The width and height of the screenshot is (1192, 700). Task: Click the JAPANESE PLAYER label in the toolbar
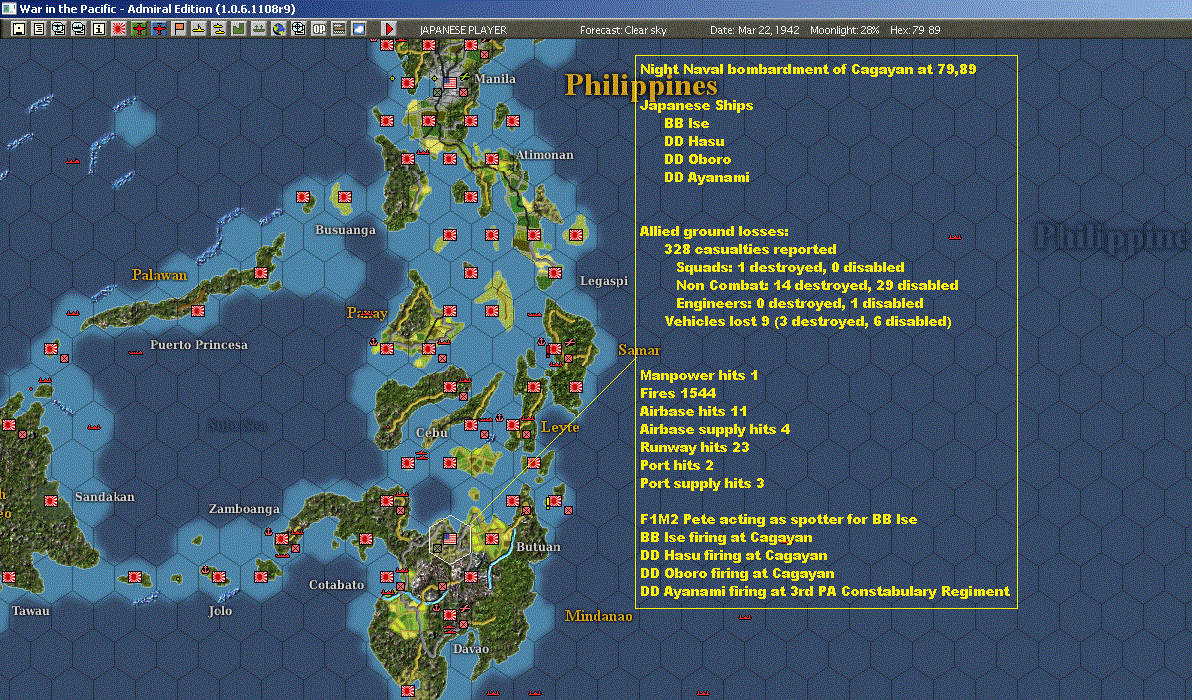coord(463,30)
